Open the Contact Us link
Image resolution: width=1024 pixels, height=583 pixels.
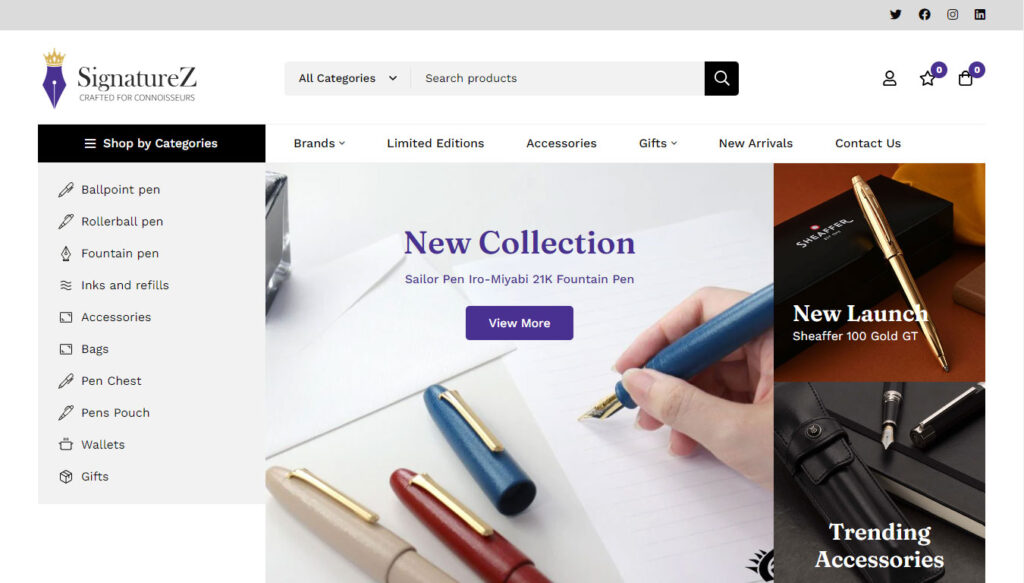pyautogui.click(x=867, y=143)
